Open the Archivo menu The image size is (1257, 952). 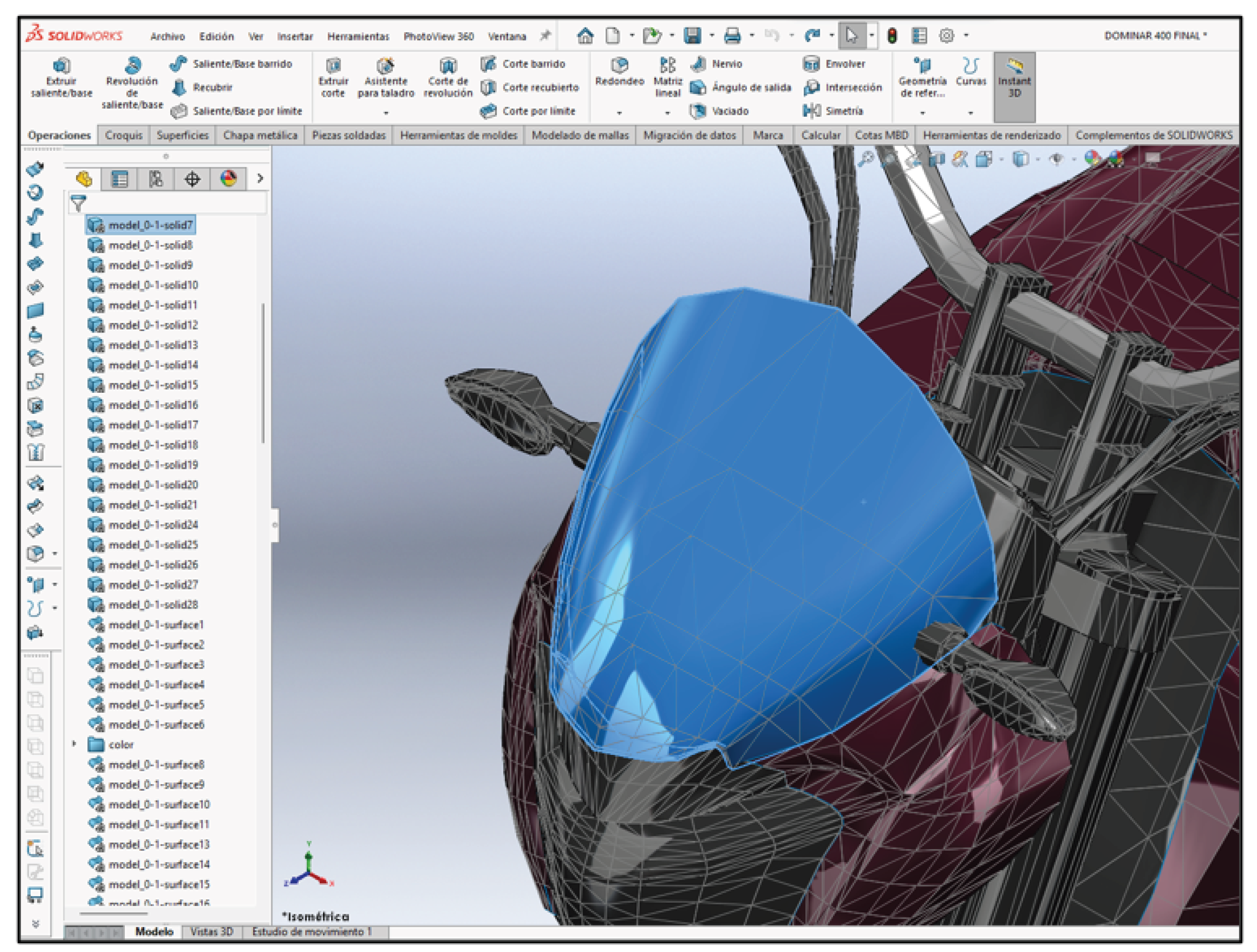pyautogui.click(x=167, y=36)
